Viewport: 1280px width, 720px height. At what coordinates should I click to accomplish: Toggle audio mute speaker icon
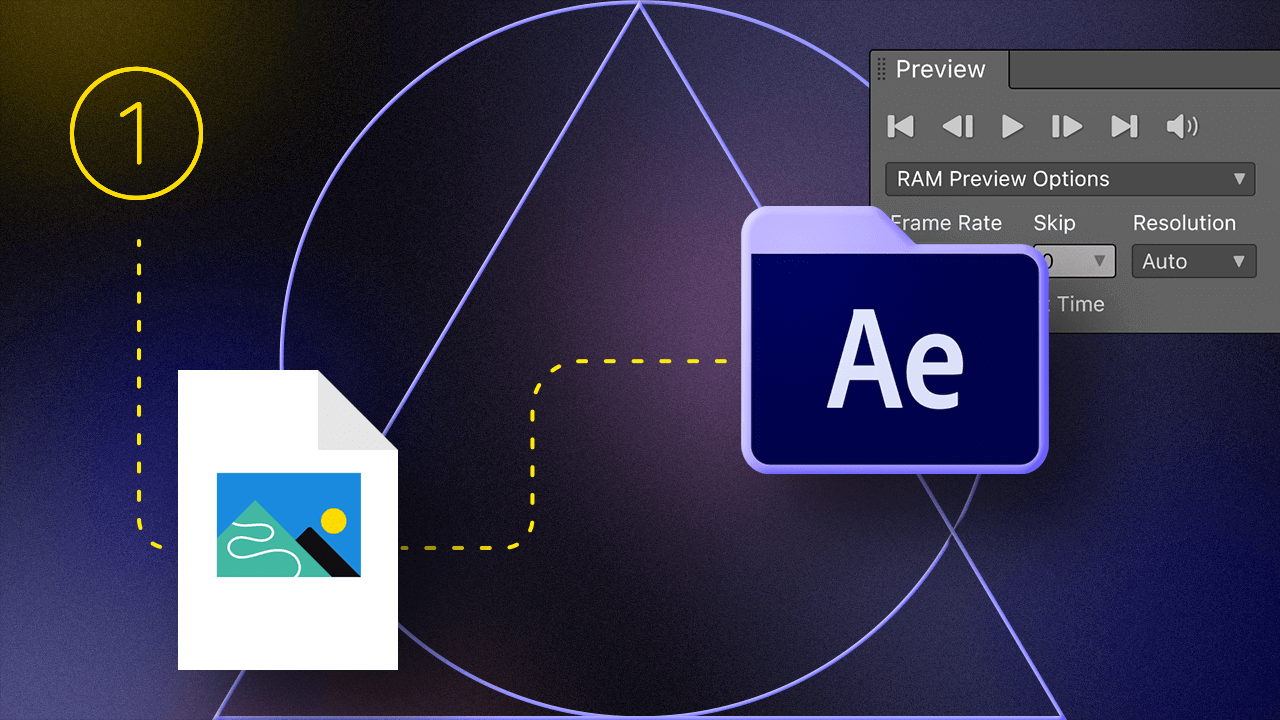(1182, 126)
